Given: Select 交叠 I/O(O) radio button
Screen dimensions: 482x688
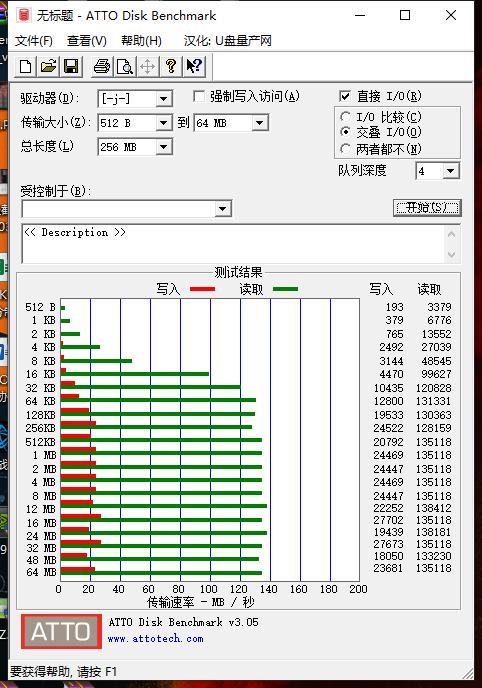Looking at the screenshot, I should 346,132.
